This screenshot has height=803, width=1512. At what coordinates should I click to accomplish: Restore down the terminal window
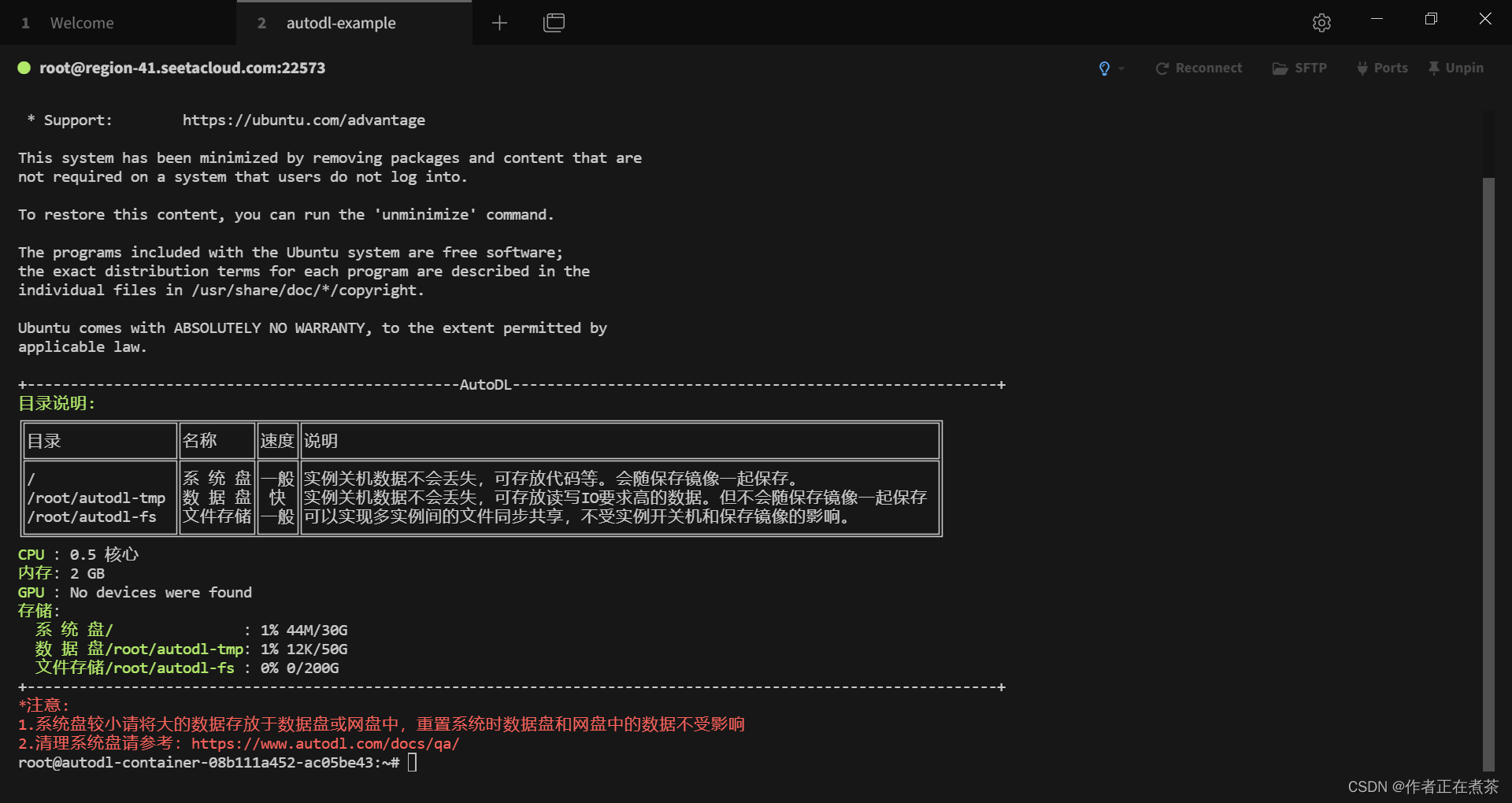point(1431,19)
